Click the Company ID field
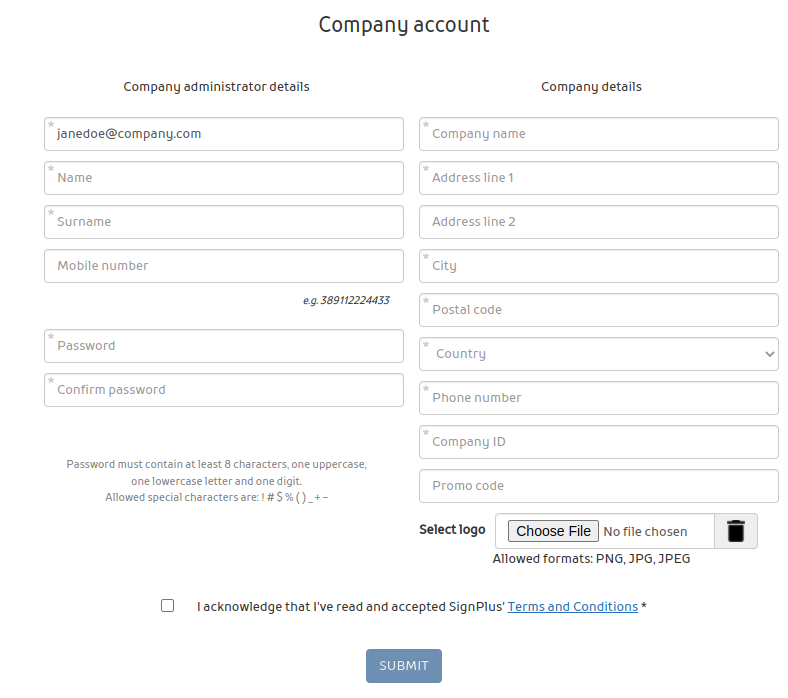The width and height of the screenshot is (788, 698). [598, 442]
